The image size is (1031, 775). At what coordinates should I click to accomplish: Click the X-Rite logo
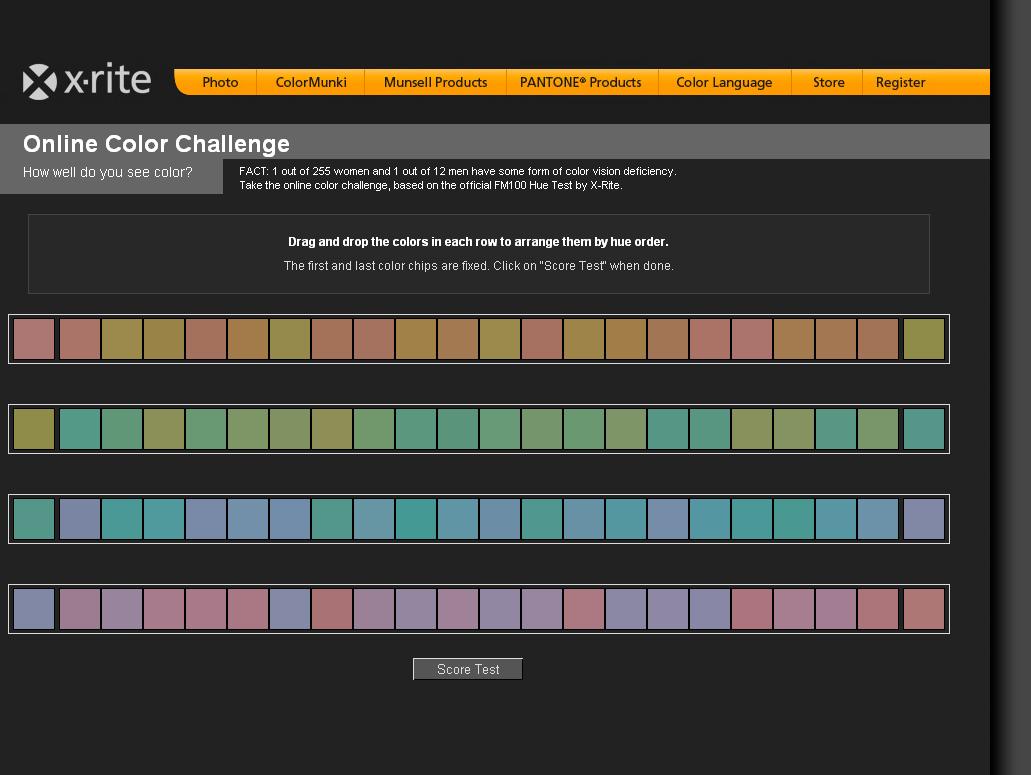click(x=87, y=81)
